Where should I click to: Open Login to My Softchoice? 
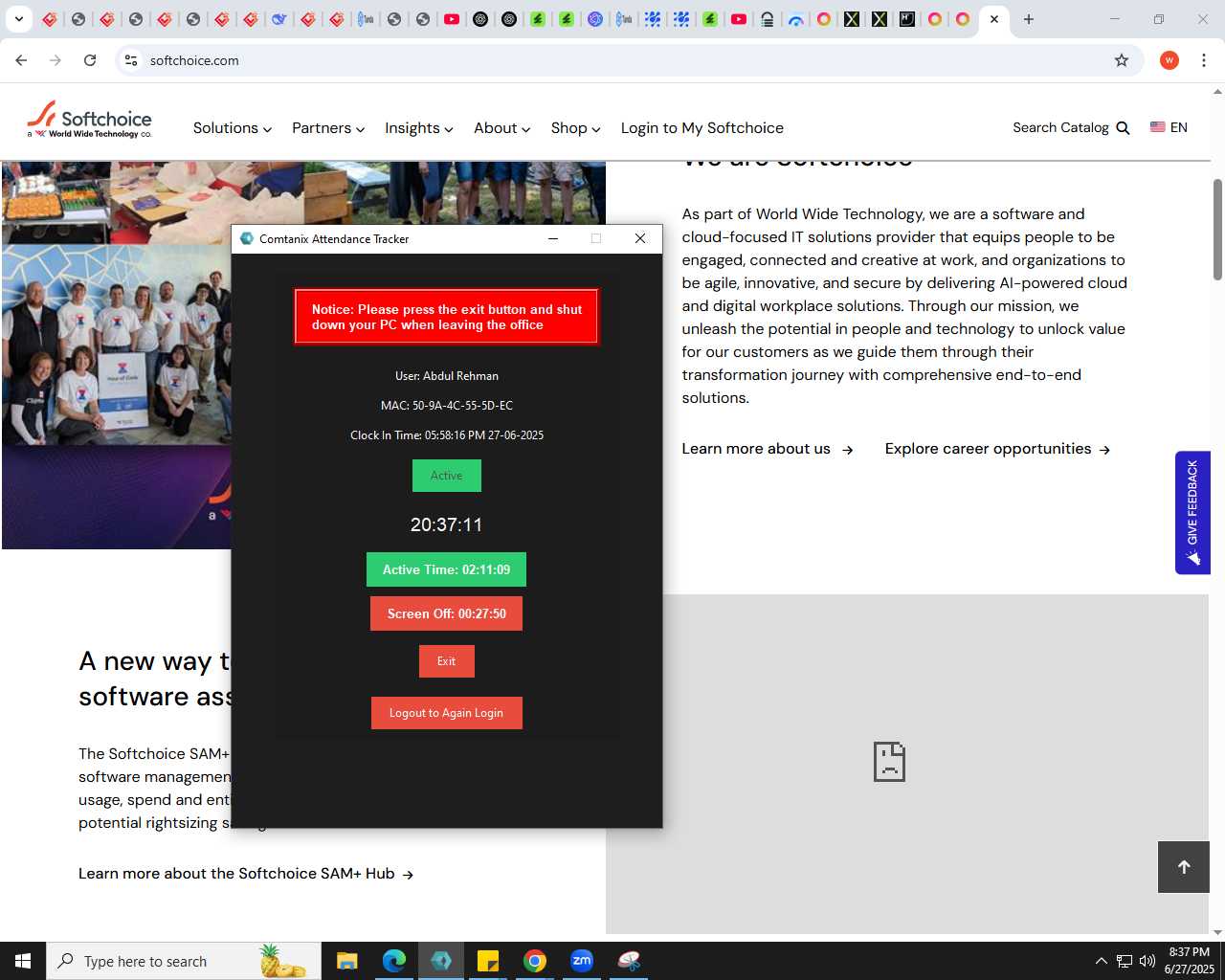(702, 128)
